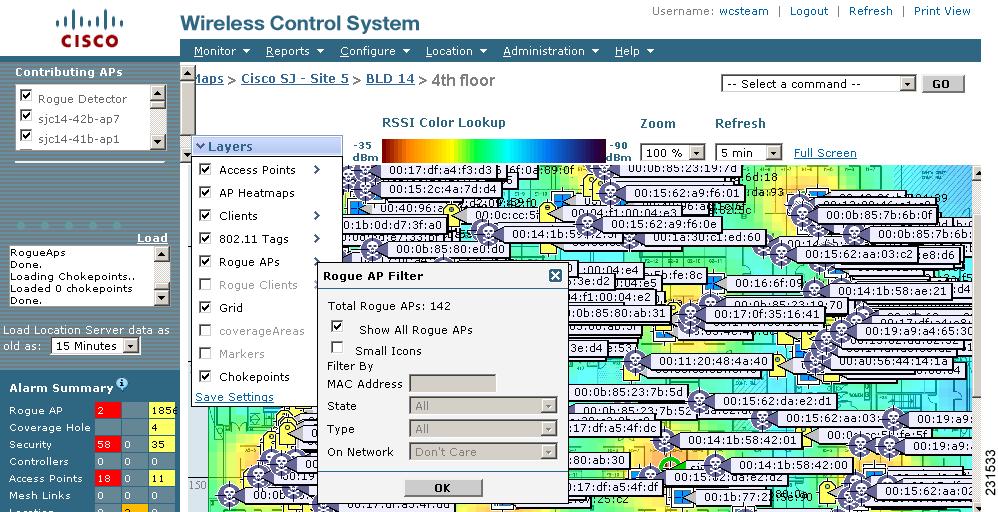Screen dimensions: 998x512
Task: Toggle the Access Points layer checkbox
Action: pyautogui.click(x=205, y=169)
